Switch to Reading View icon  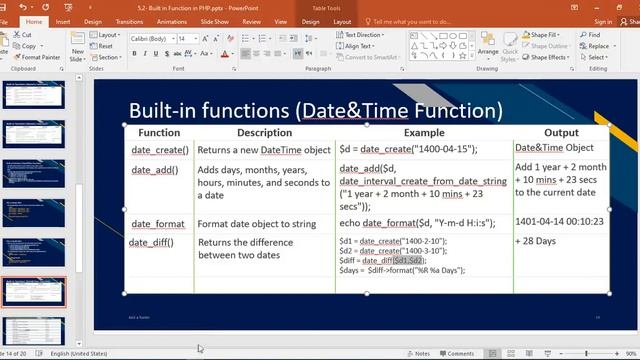point(529,353)
